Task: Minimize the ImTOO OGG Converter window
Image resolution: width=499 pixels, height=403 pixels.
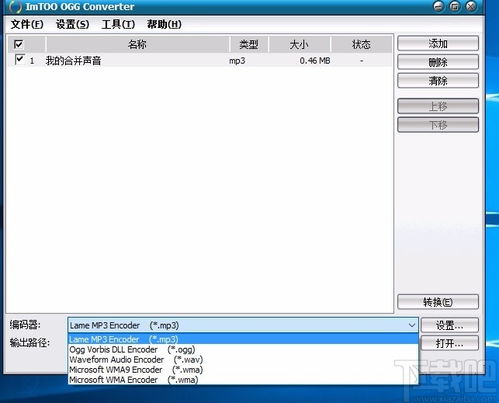Action: pyautogui.click(x=439, y=6)
